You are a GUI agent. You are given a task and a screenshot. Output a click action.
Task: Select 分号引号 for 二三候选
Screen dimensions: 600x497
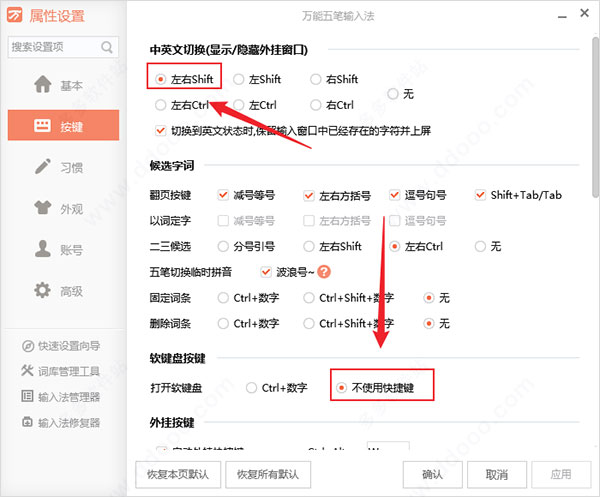point(223,246)
